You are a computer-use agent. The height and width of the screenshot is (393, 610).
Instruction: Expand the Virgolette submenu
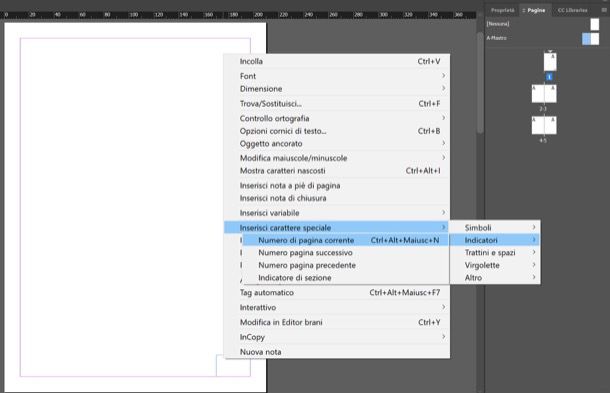tap(495, 265)
